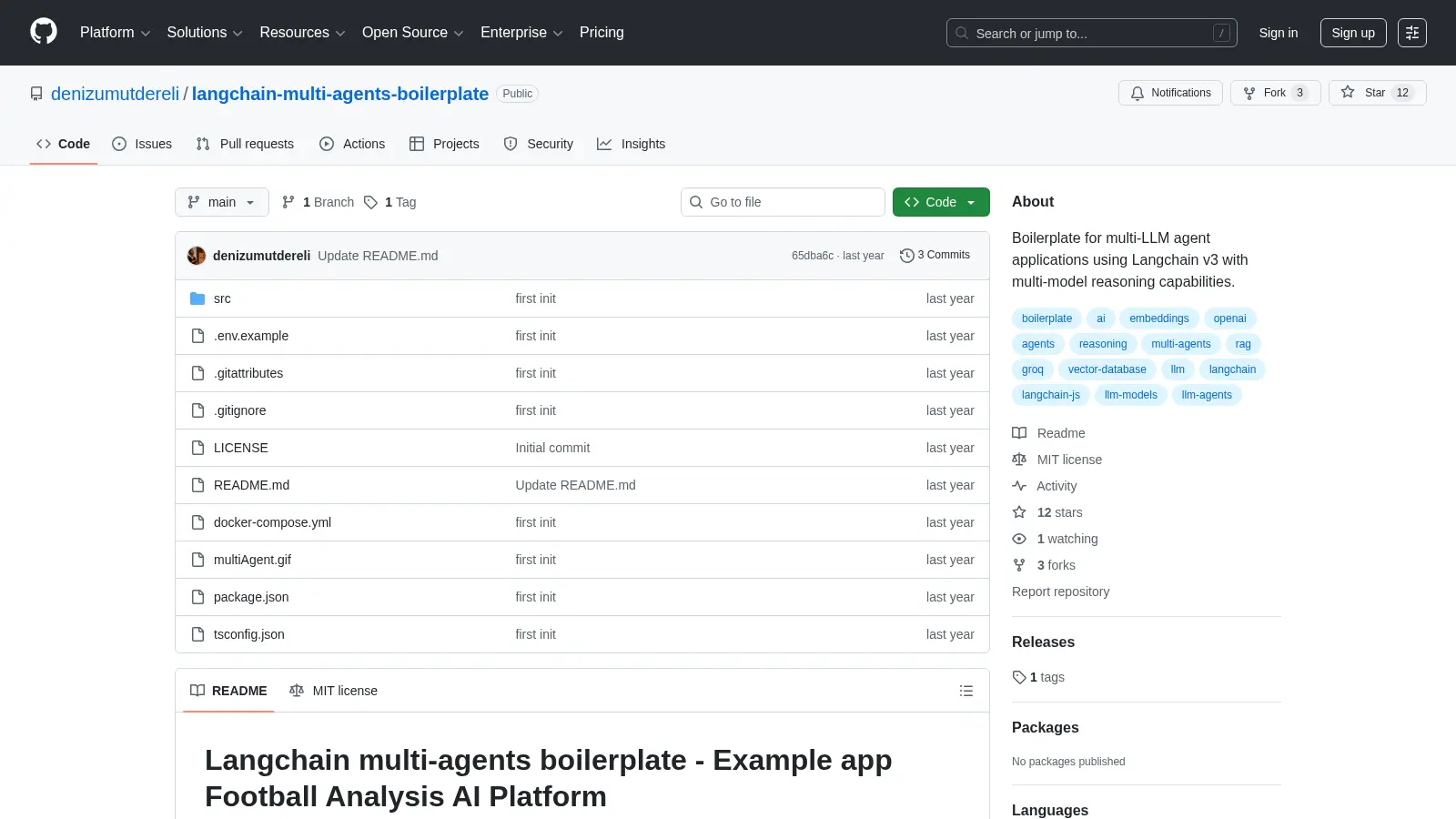Expand the Open Source menu
Image resolution: width=1456 pixels, height=819 pixels.
pos(412,33)
